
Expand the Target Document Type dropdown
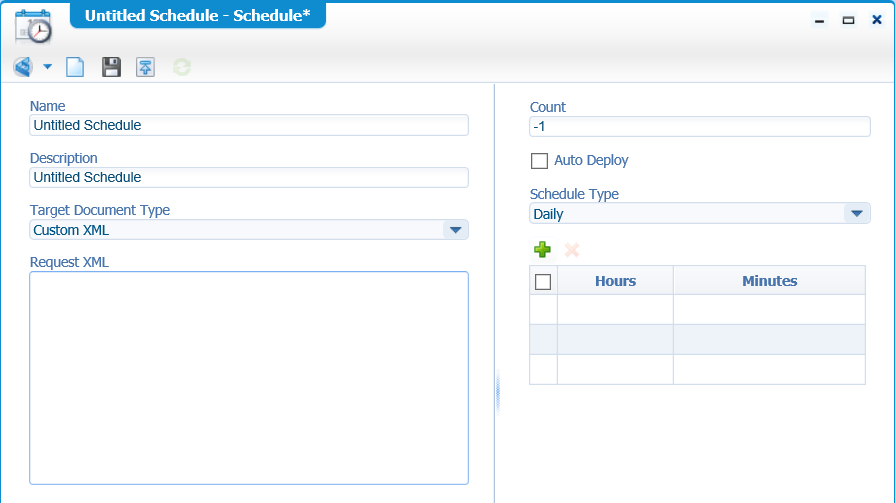[x=455, y=230]
